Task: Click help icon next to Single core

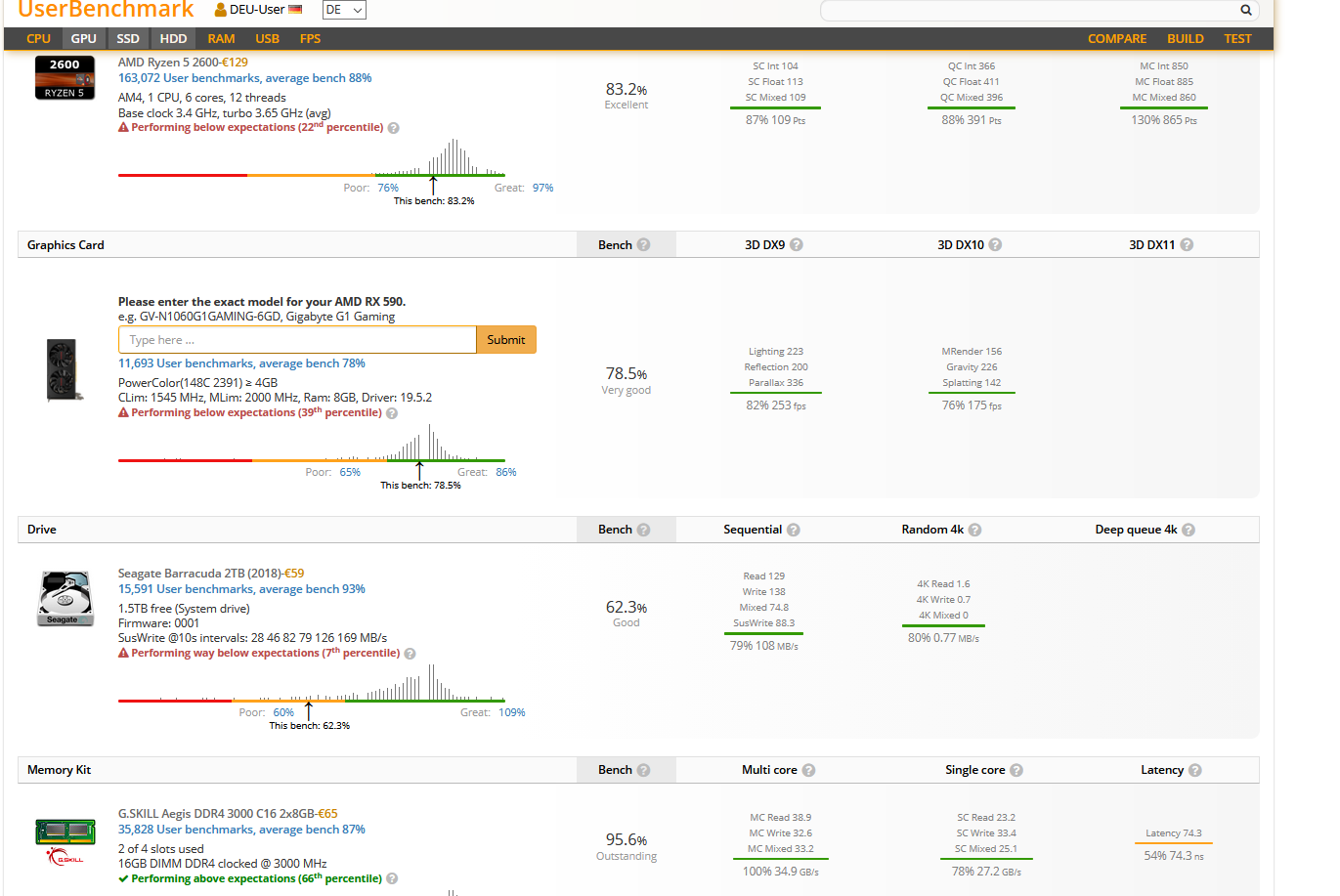Action: [x=1016, y=770]
